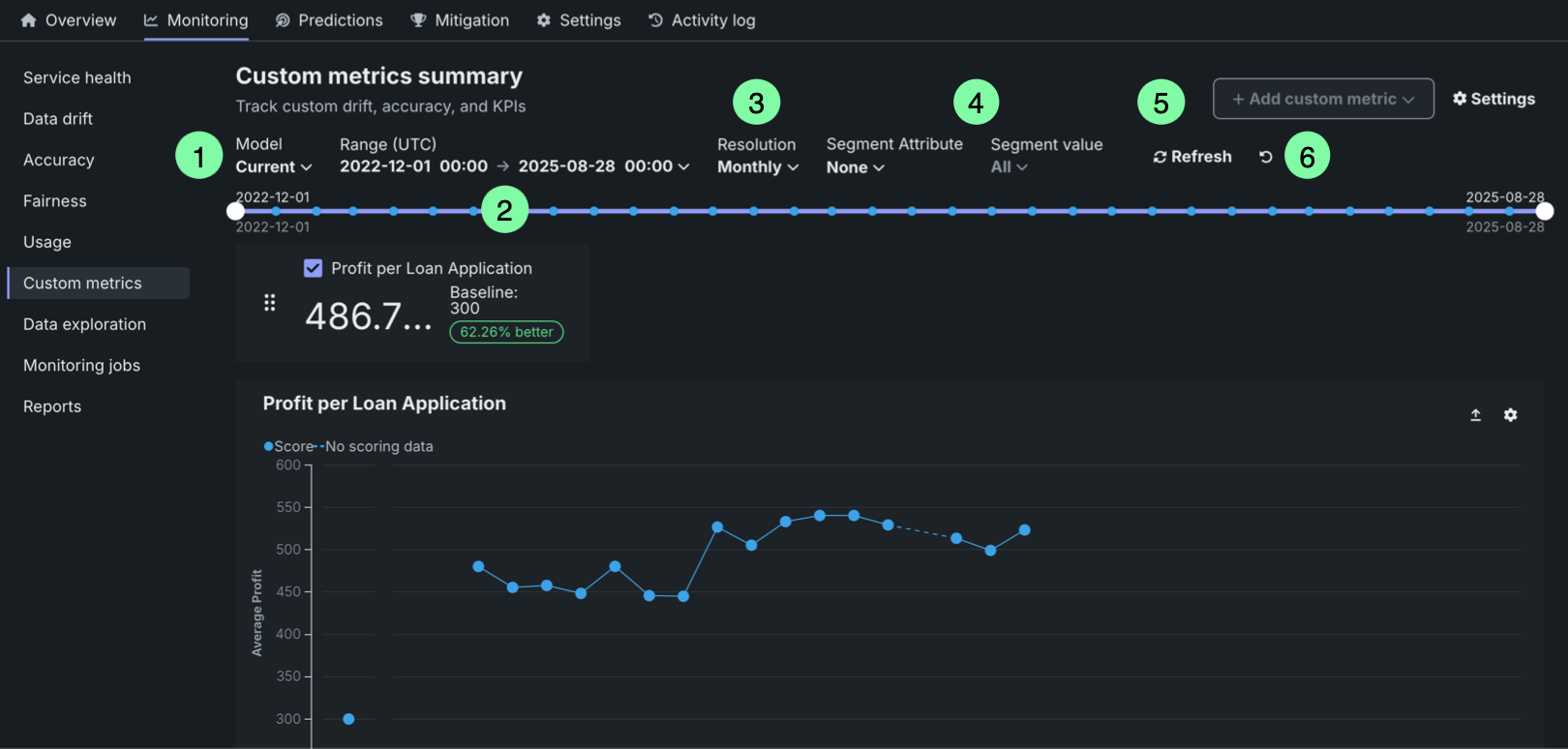This screenshot has width=1568, height=749.
Task: Open chart settings gear icon
Action: tap(1510, 415)
